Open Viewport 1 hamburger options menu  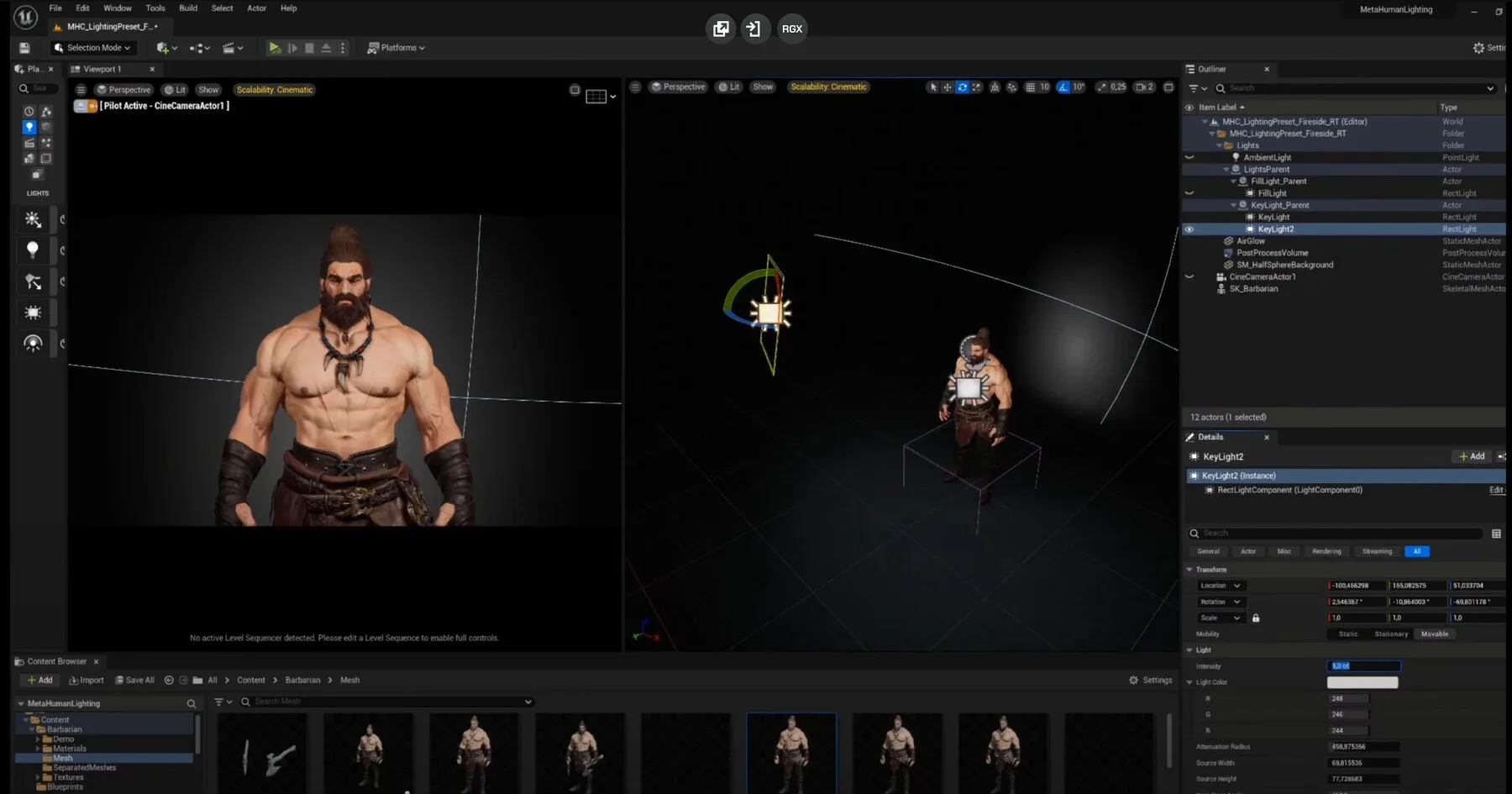[81, 90]
